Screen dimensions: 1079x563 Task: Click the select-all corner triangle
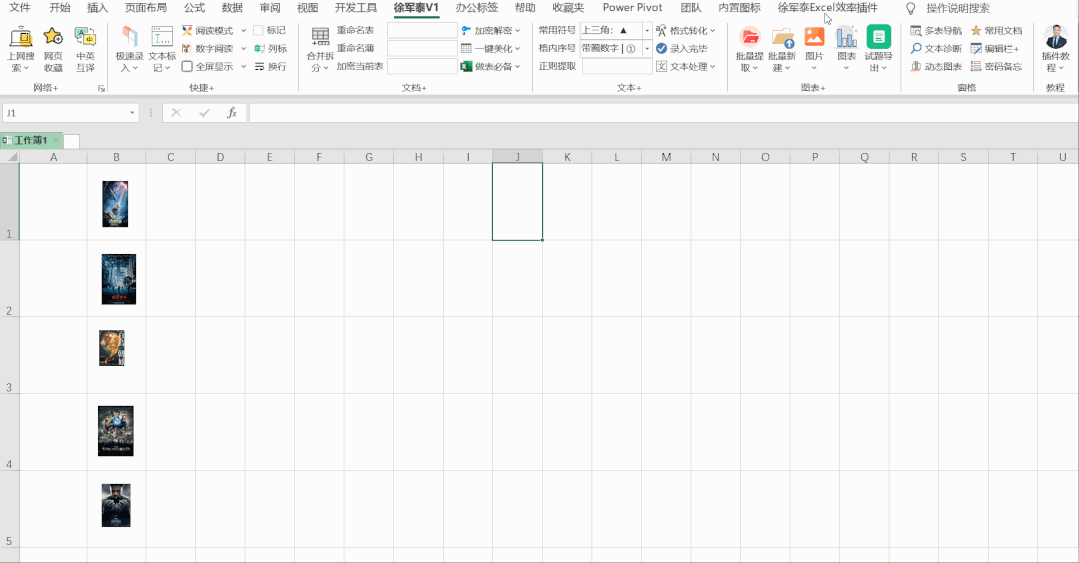12,158
